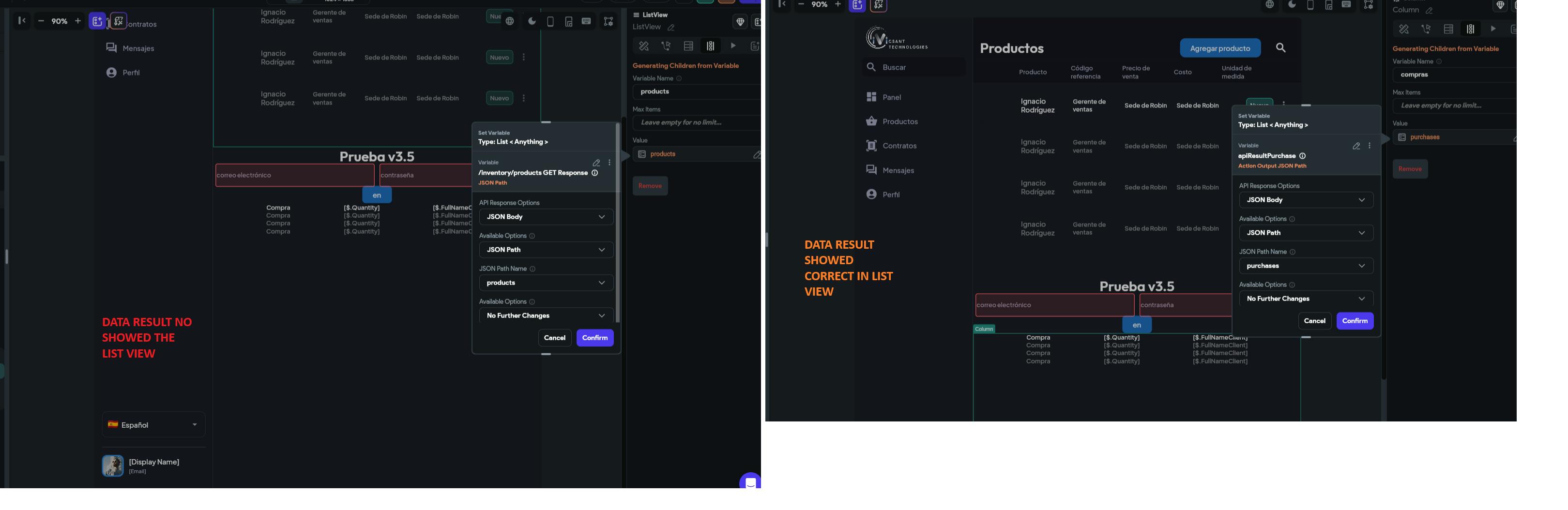
Task: Show the keyboard preview in left screenshot
Action: [586, 21]
